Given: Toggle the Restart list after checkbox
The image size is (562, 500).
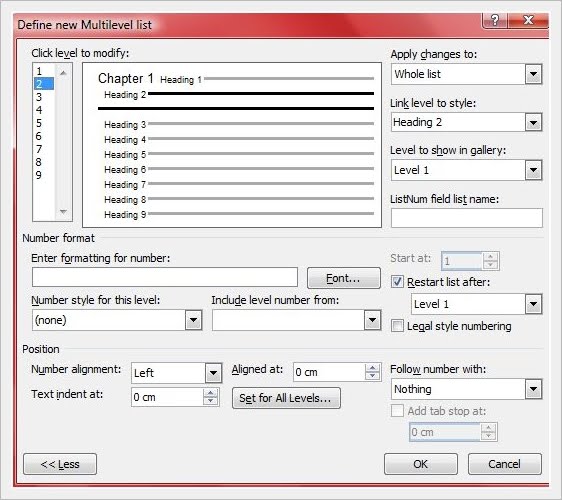Looking at the screenshot, I should pyautogui.click(x=397, y=282).
